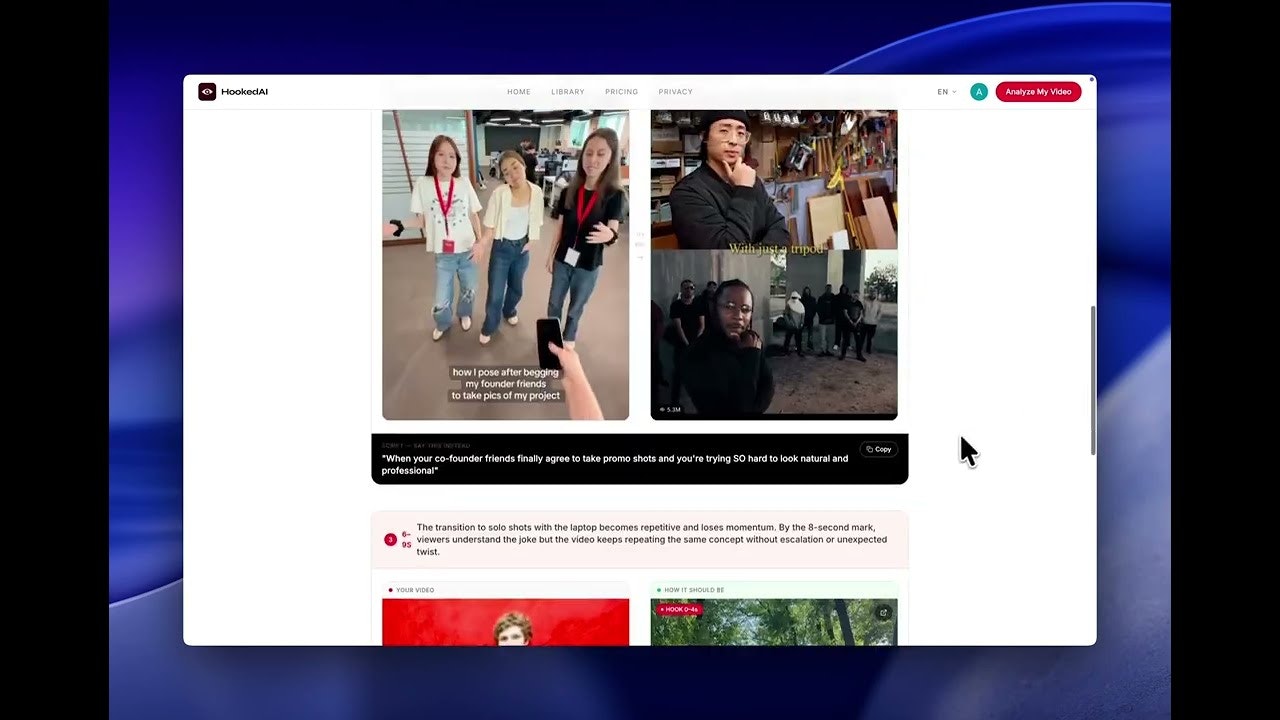The height and width of the screenshot is (720, 1280).
Task: Click the 'HOOK 0-4s' badge
Action: click(x=679, y=609)
